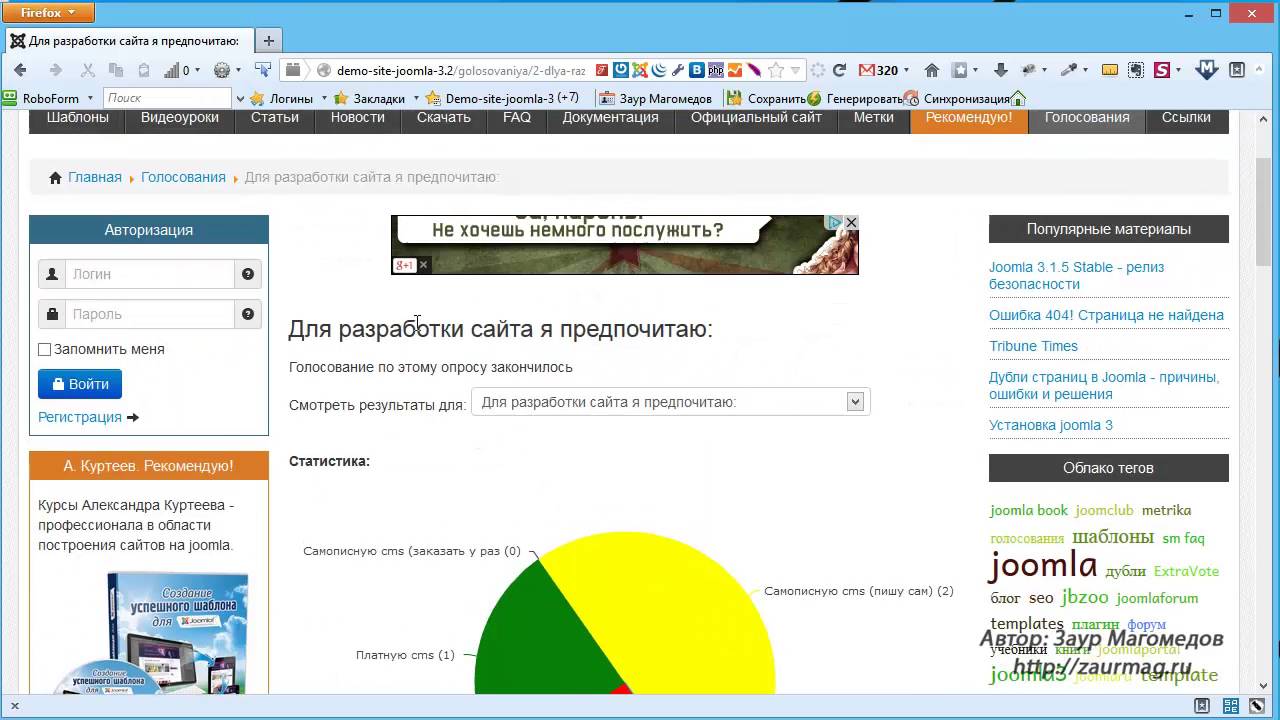Click the Войти login button
This screenshot has width=1280, height=720.
[x=80, y=384]
